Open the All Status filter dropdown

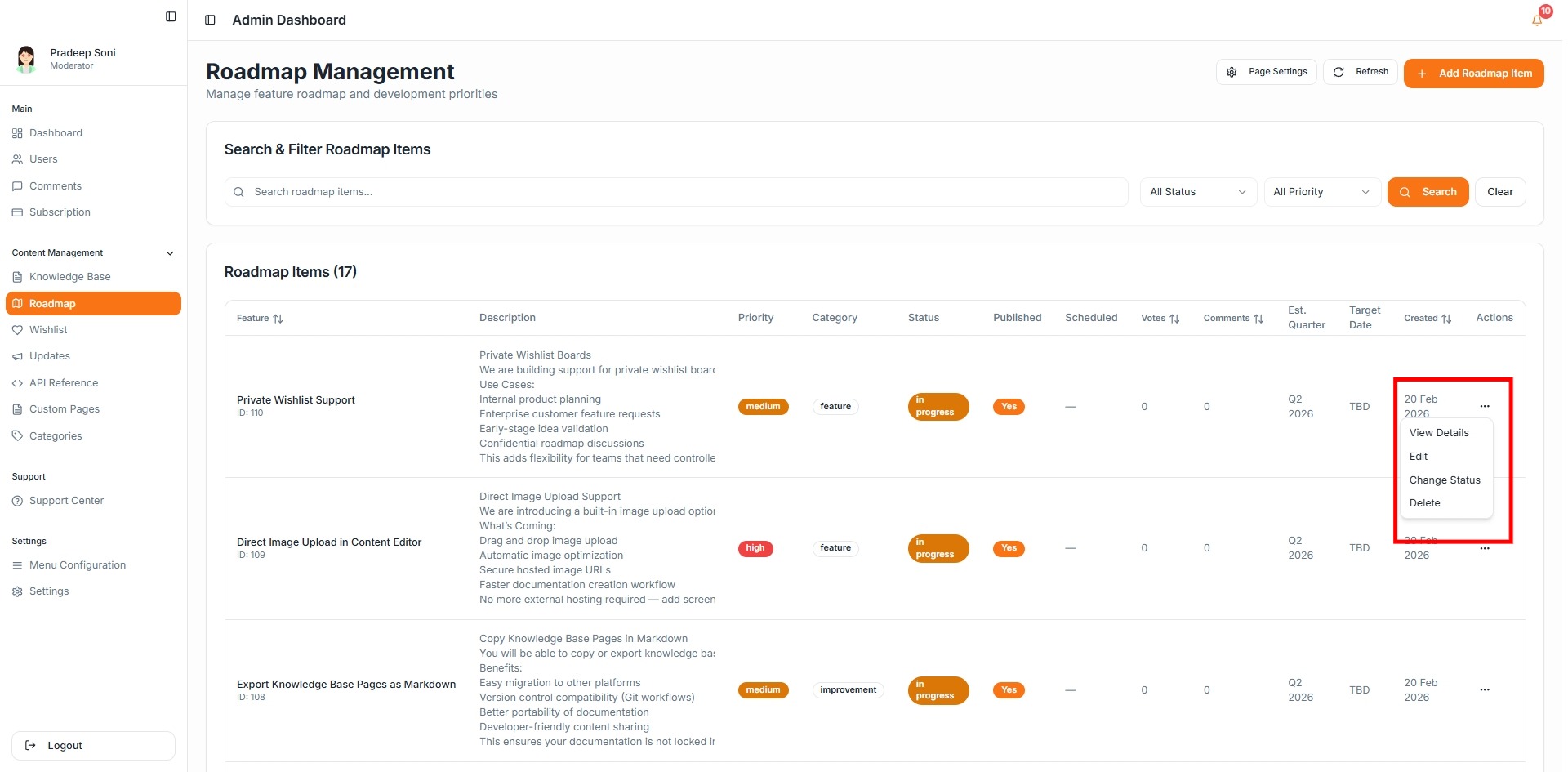[1197, 192]
